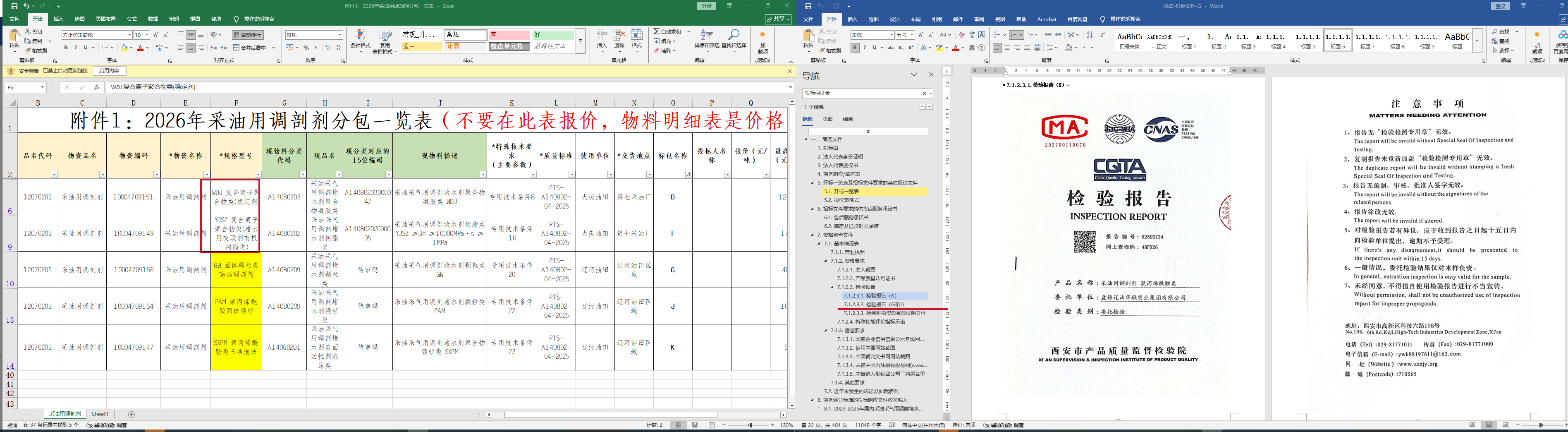
Task: Expand Merge and Center (合并后居中) options
Action: [274, 48]
